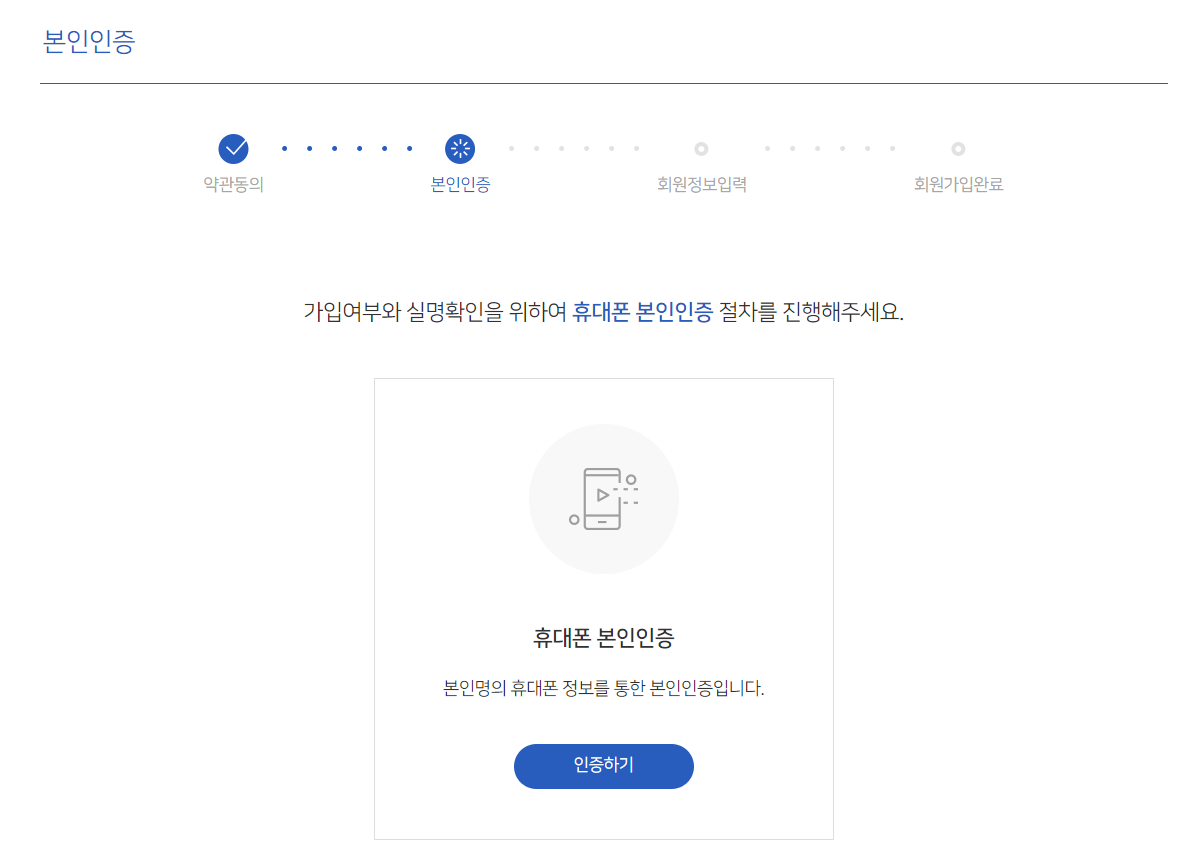Click the progress dots before 회원정보입력

click(x=573, y=148)
